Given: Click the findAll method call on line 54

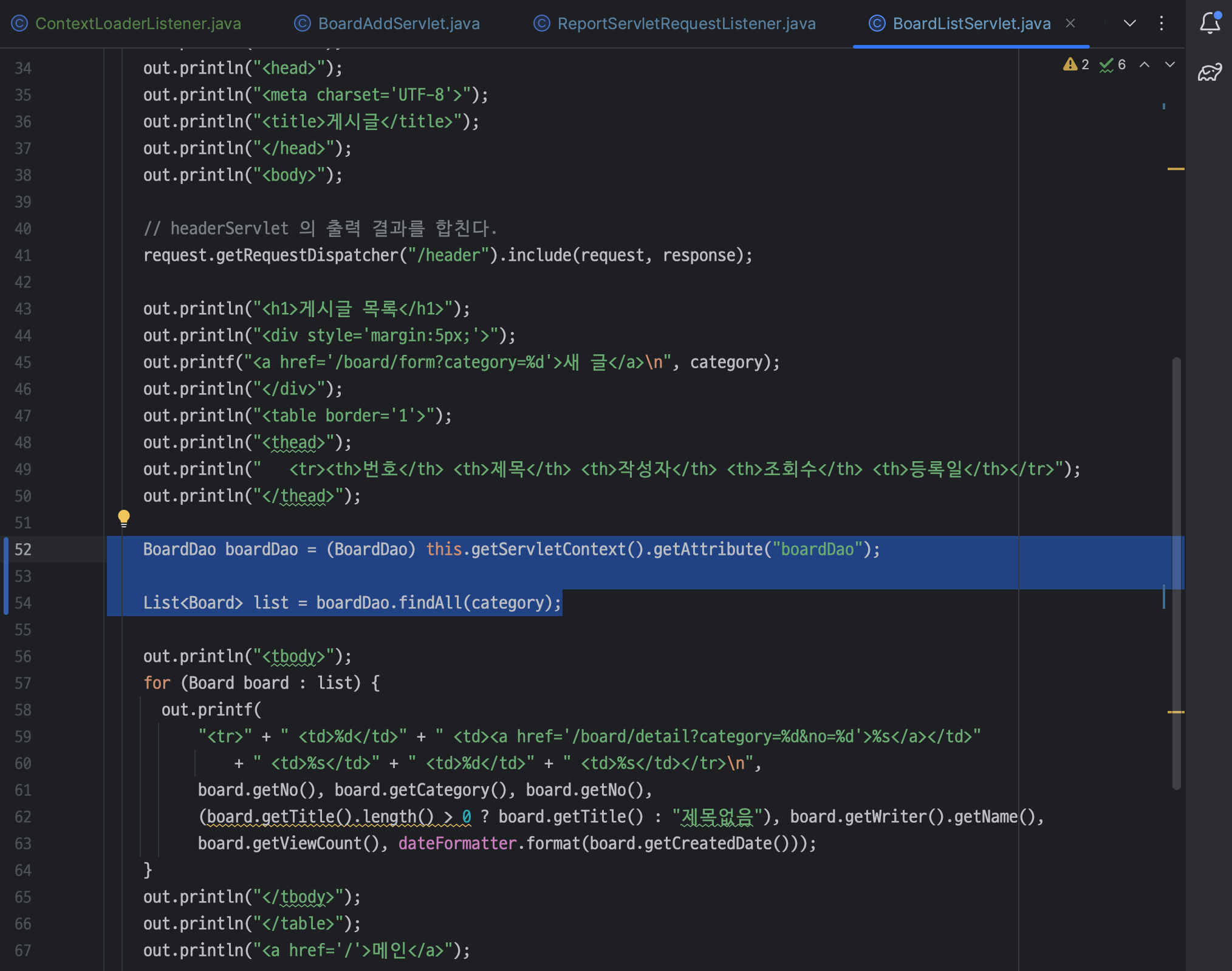Looking at the screenshot, I should [x=430, y=603].
